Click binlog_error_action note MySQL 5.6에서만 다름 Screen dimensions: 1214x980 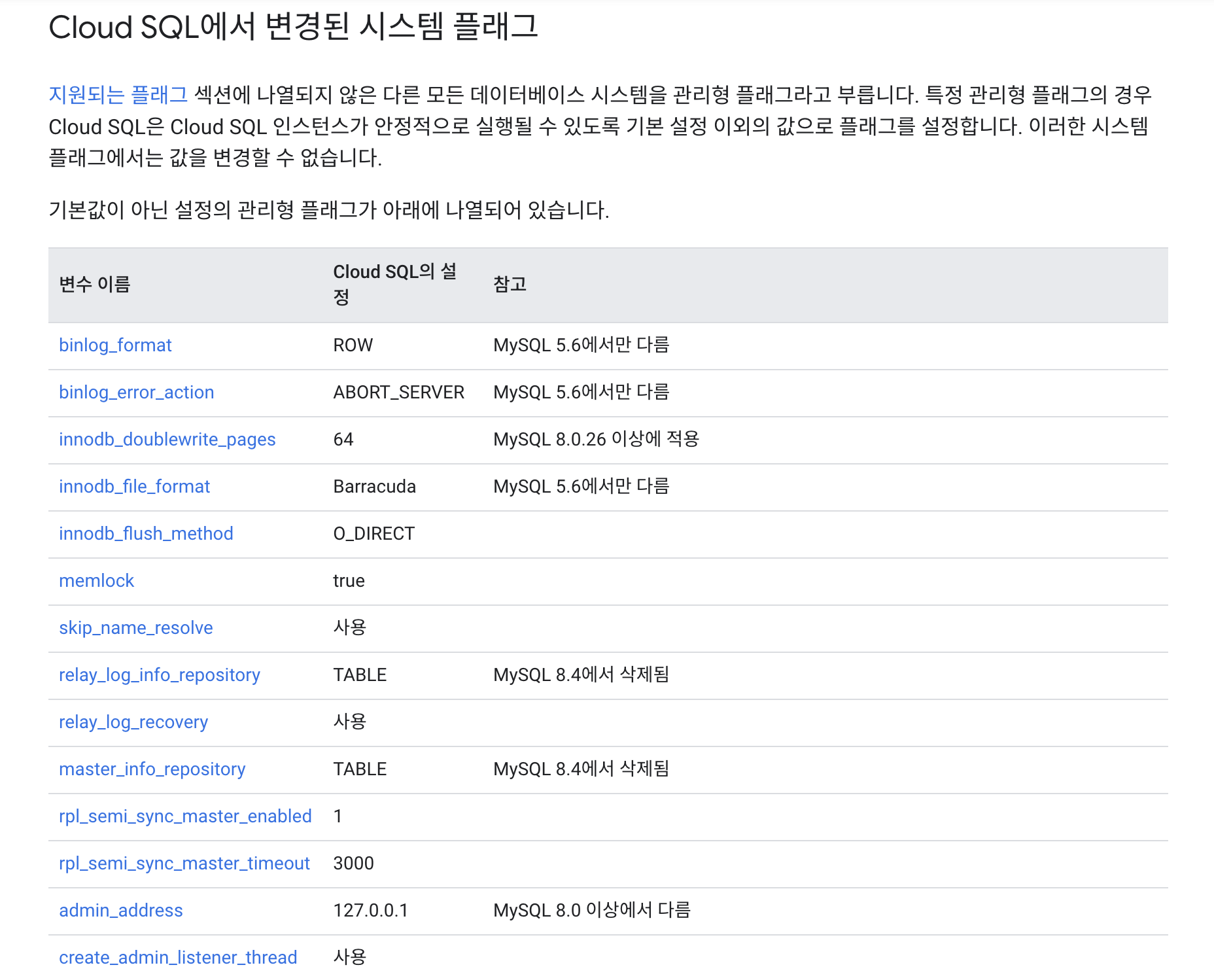coord(581,393)
